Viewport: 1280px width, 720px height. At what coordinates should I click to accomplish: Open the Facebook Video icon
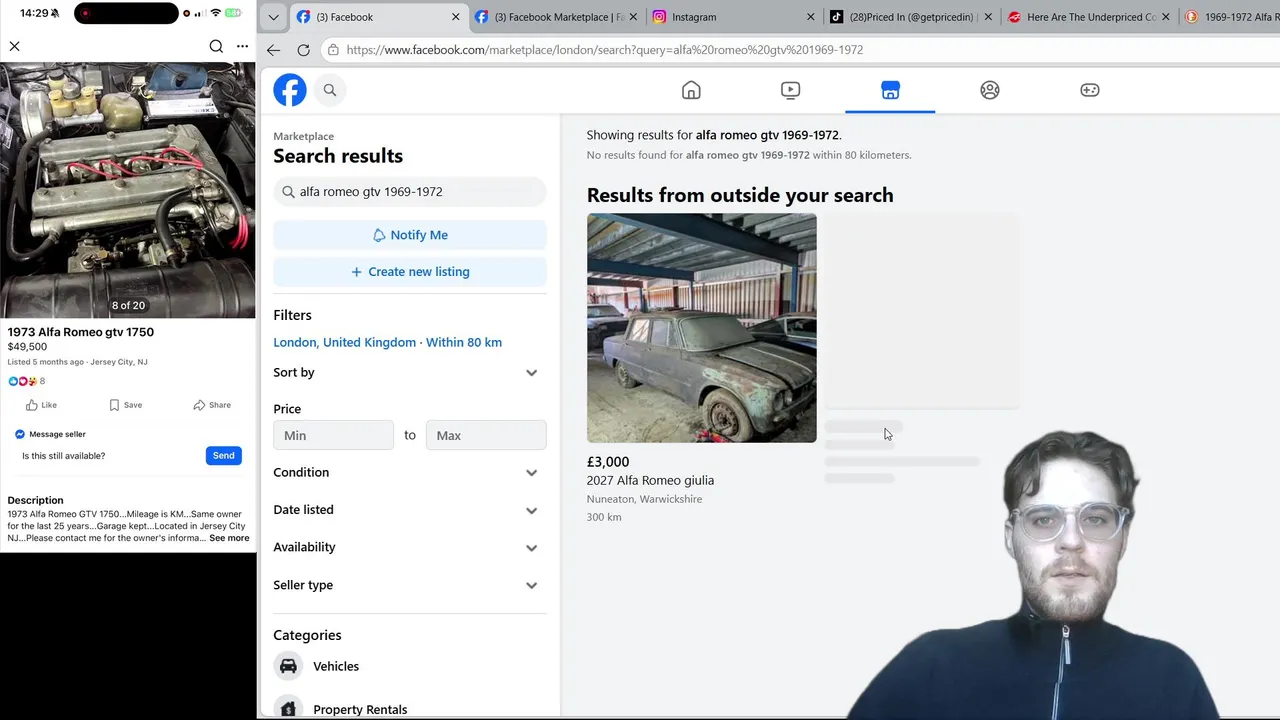tap(790, 90)
